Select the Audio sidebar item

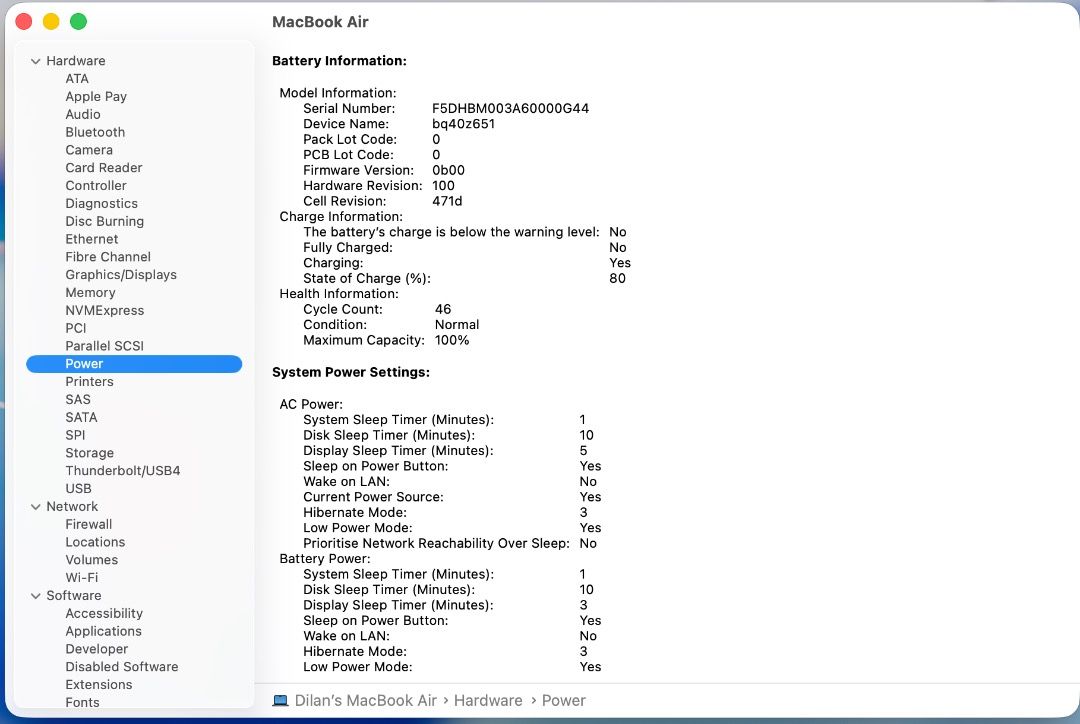click(83, 114)
